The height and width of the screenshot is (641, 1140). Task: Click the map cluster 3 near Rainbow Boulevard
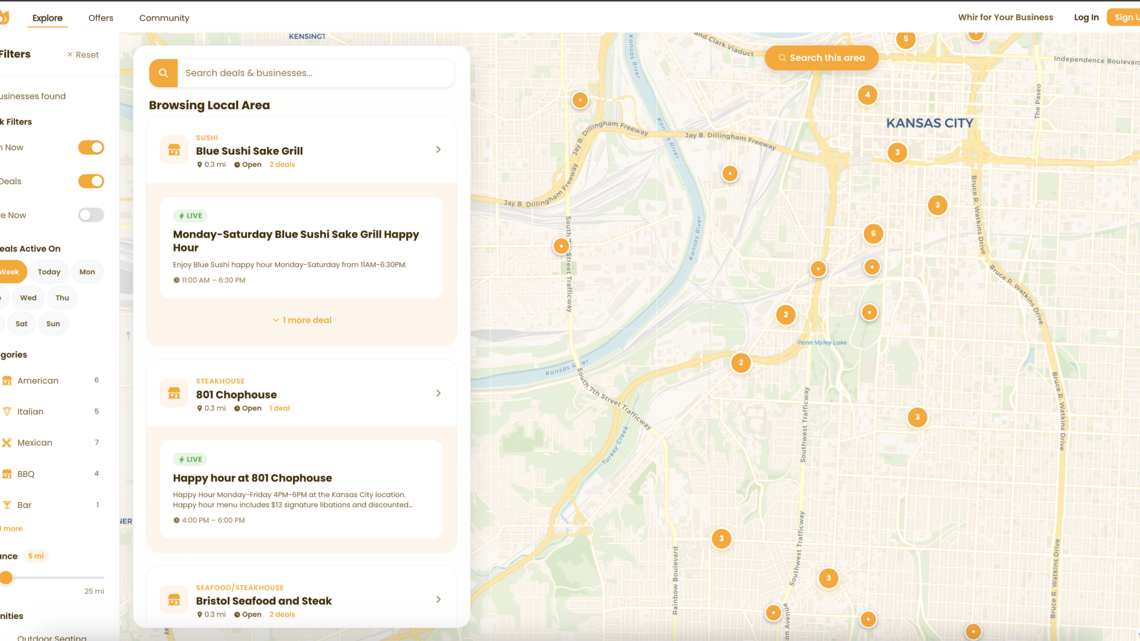721,539
